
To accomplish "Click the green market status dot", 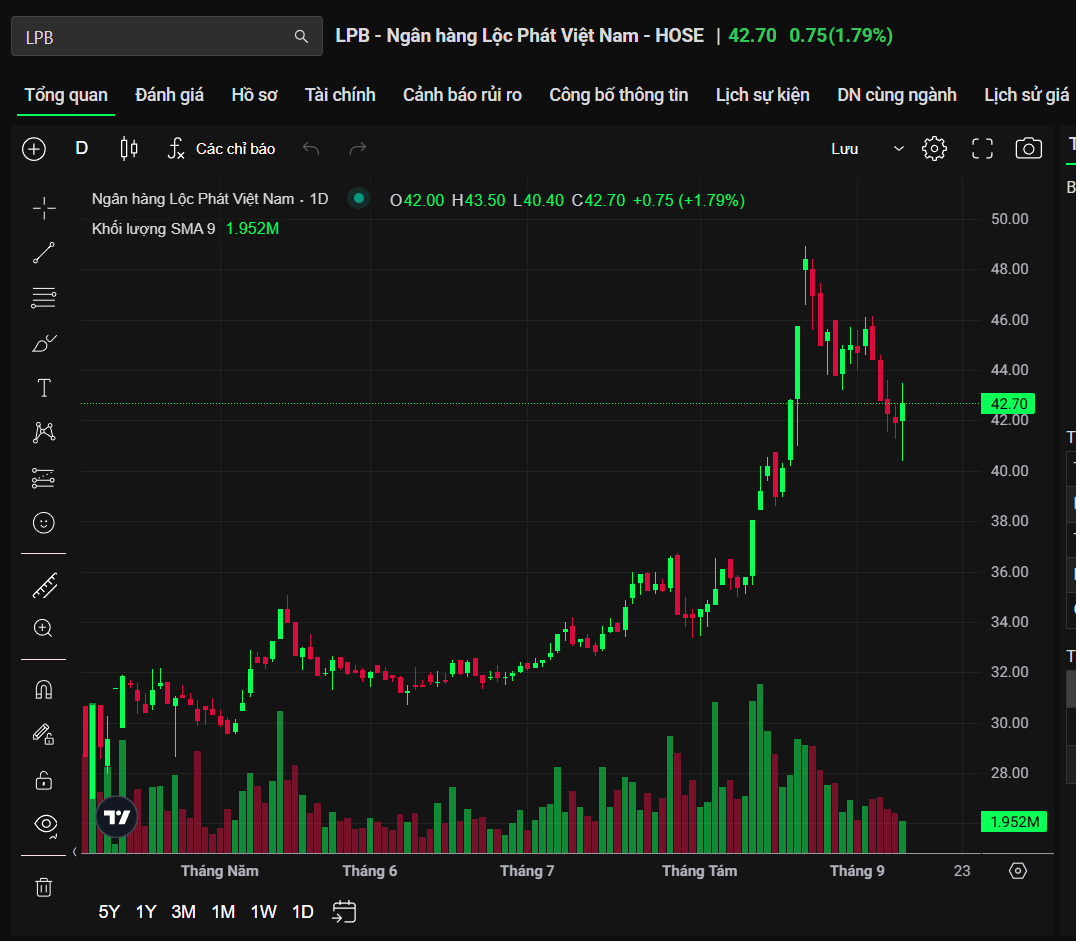I will (x=358, y=198).
